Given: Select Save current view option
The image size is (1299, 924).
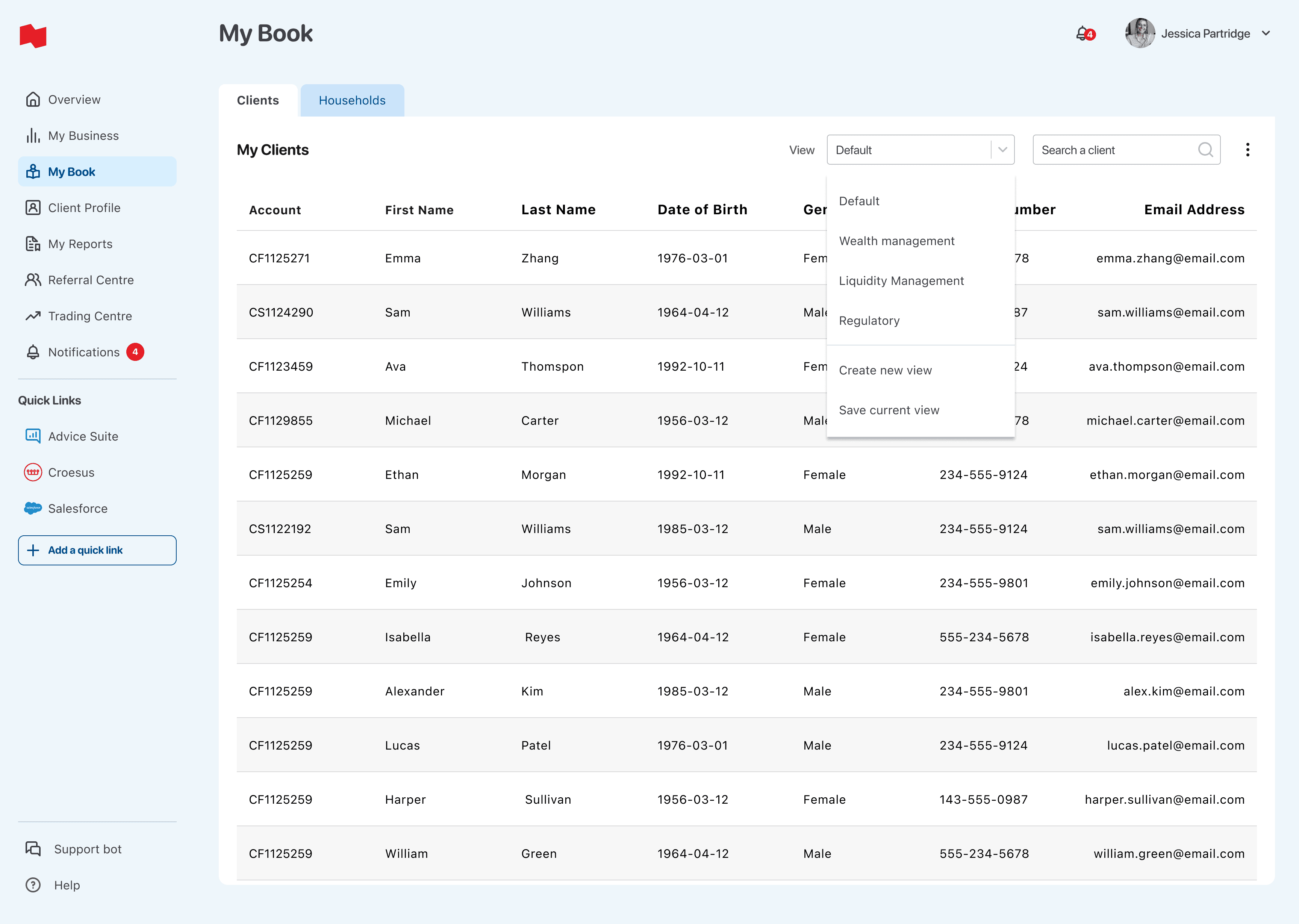Looking at the screenshot, I should click(x=889, y=410).
